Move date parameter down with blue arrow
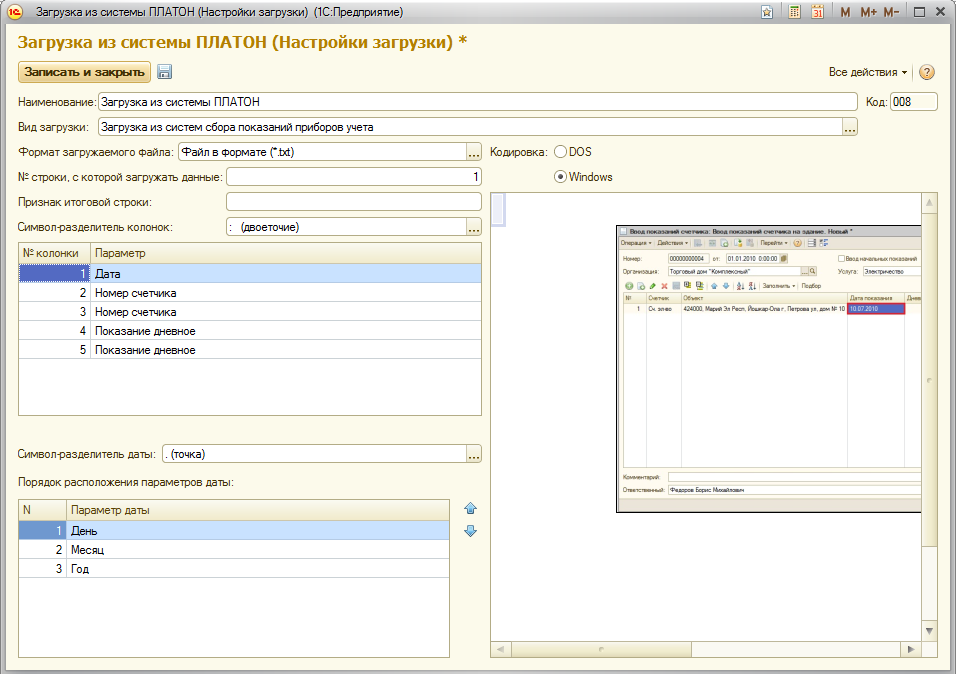Image resolution: width=956 pixels, height=674 pixels. click(470, 531)
